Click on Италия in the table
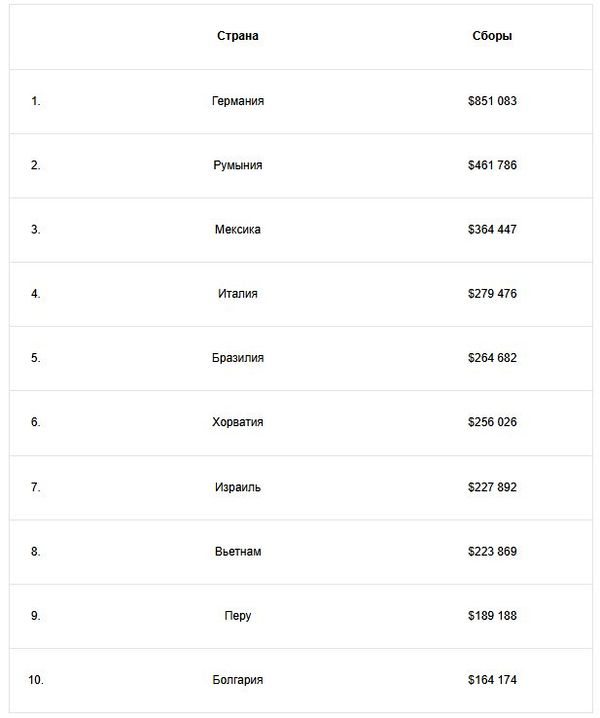 pos(238,294)
